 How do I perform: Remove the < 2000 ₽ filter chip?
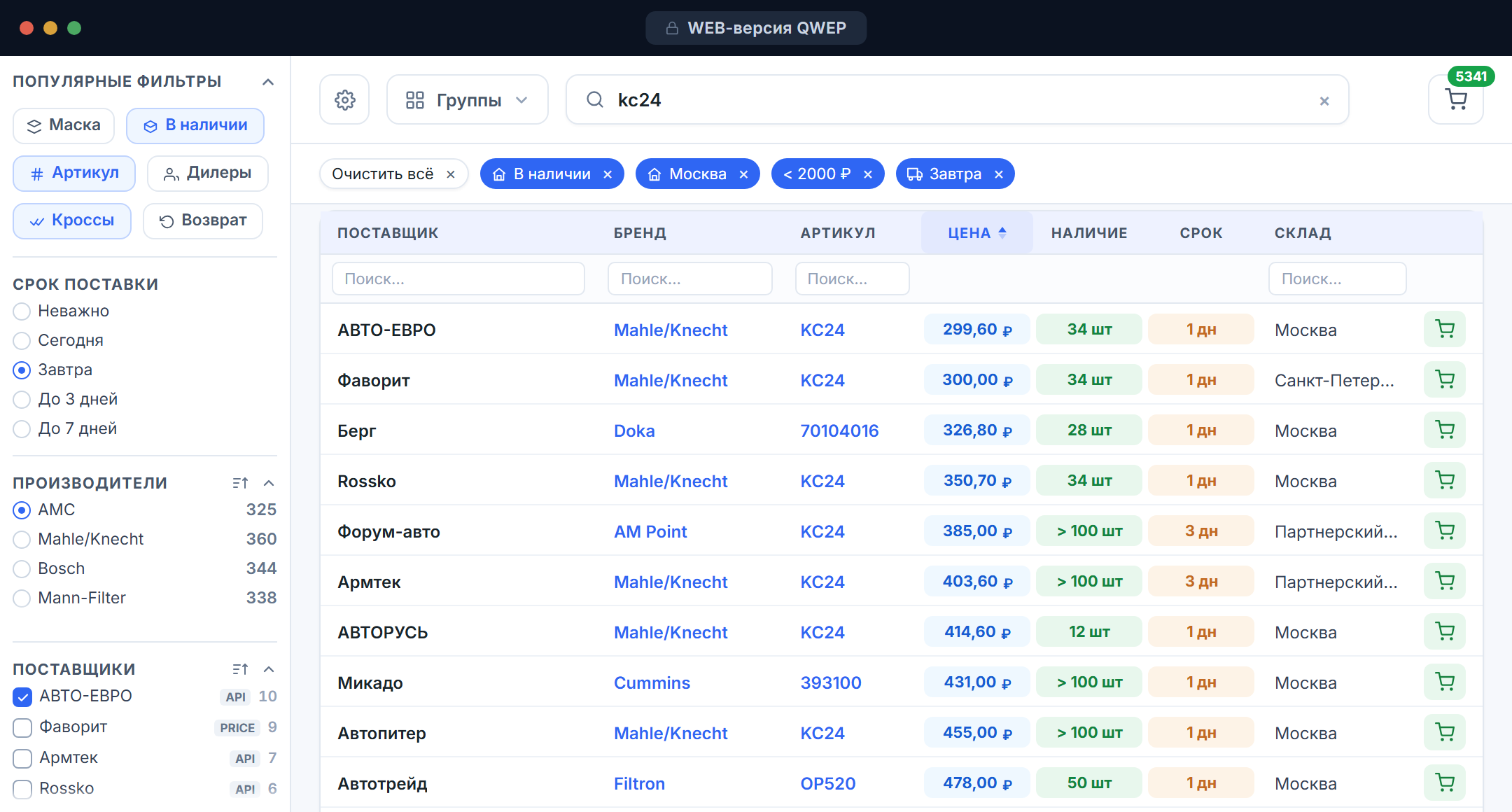point(868,174)
